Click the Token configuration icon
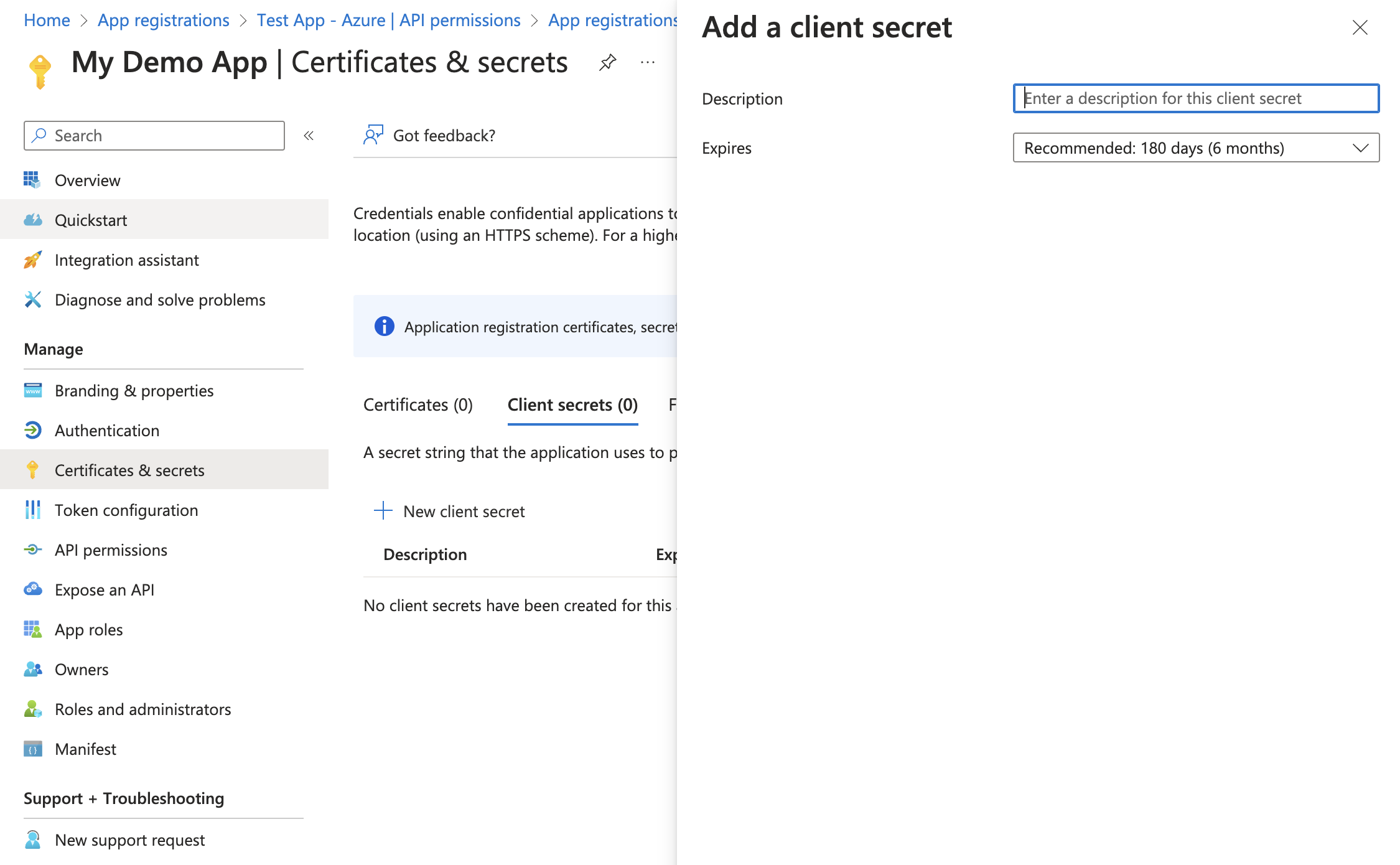The image size is (1400, 865). (x=33, y=510)
